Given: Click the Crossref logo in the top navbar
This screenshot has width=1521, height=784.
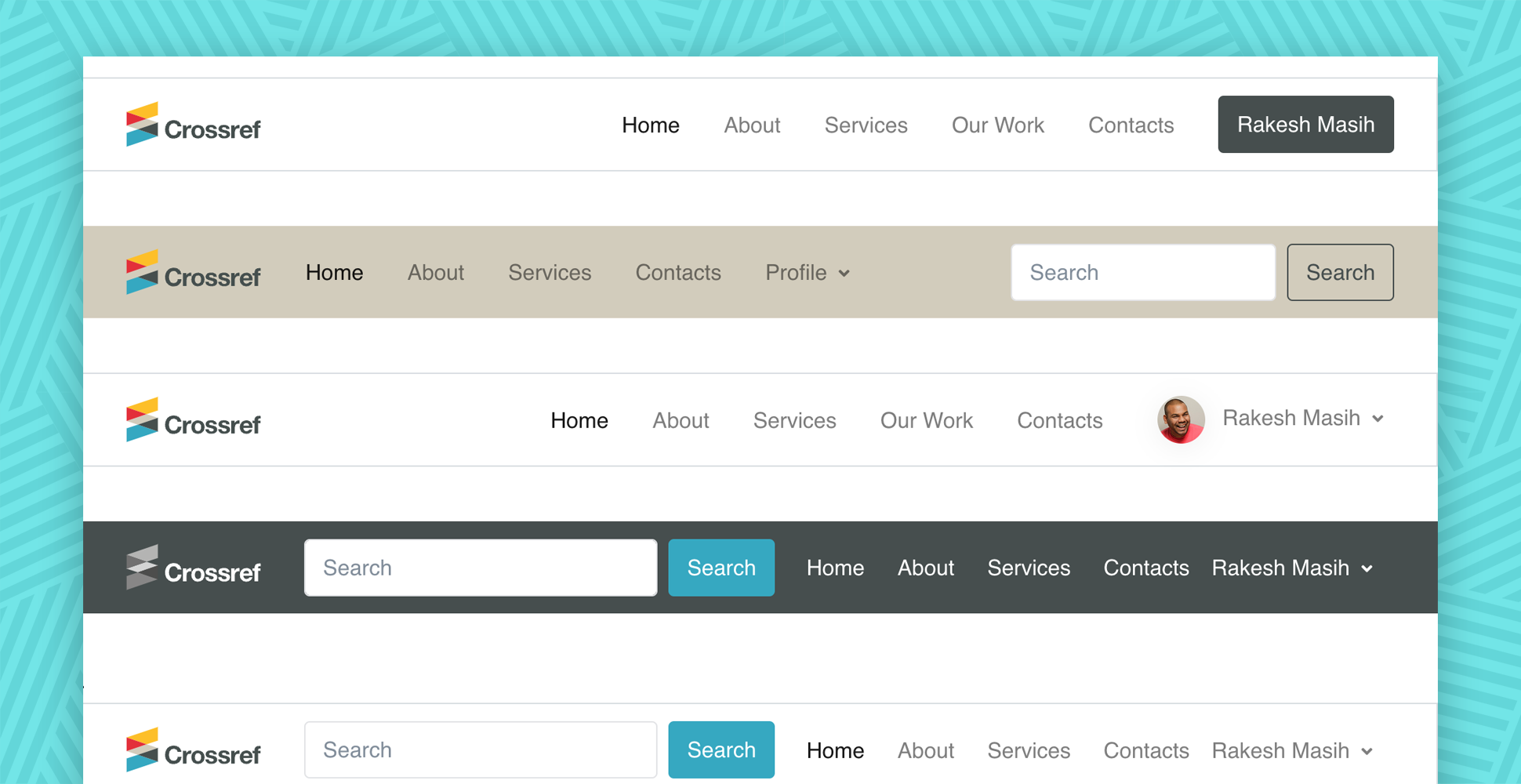Looking at the screenshot, I should tap(193, 125).
